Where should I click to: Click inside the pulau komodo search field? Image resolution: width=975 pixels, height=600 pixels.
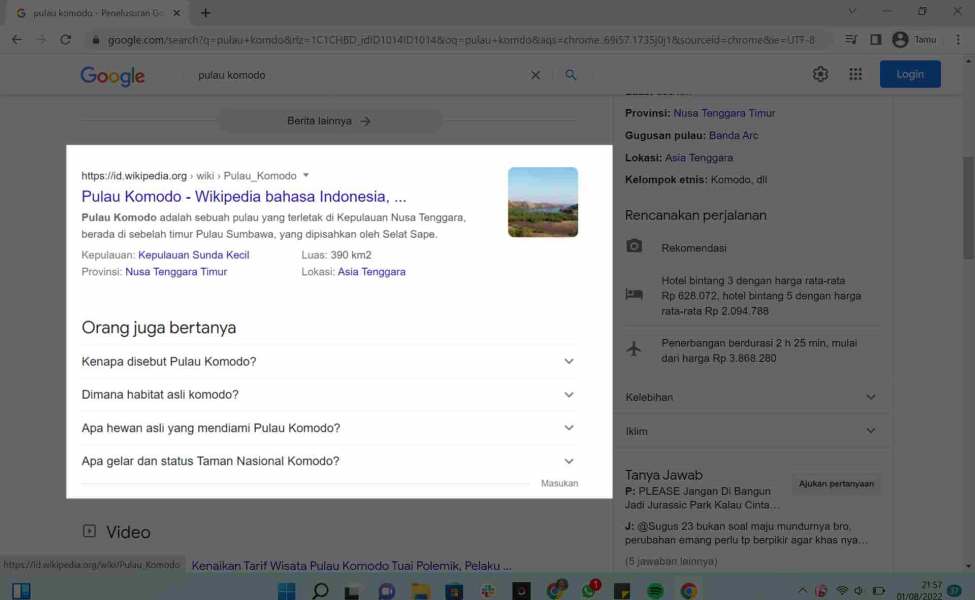pyautogui.click(x=361, y=75)
